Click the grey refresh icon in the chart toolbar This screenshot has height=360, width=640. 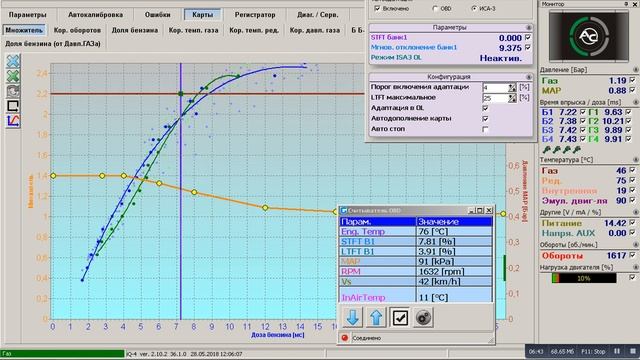[x=13, y=91]
